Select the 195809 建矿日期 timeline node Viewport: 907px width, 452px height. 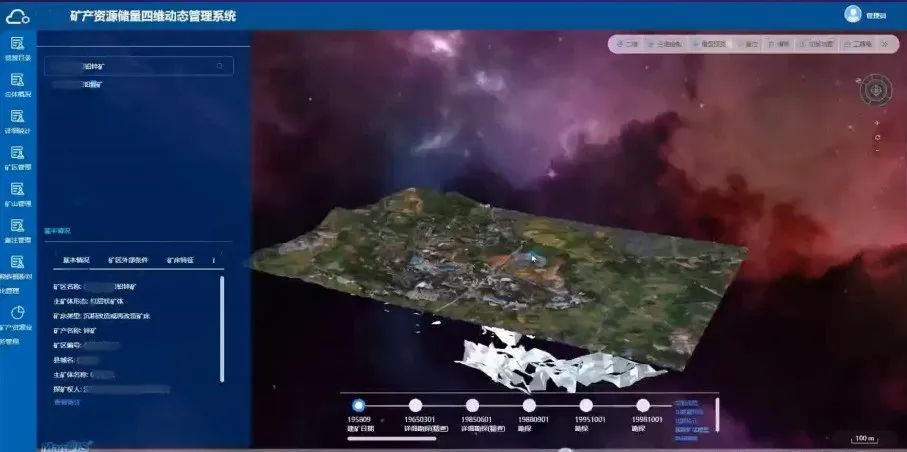click(x=359, y=405)
